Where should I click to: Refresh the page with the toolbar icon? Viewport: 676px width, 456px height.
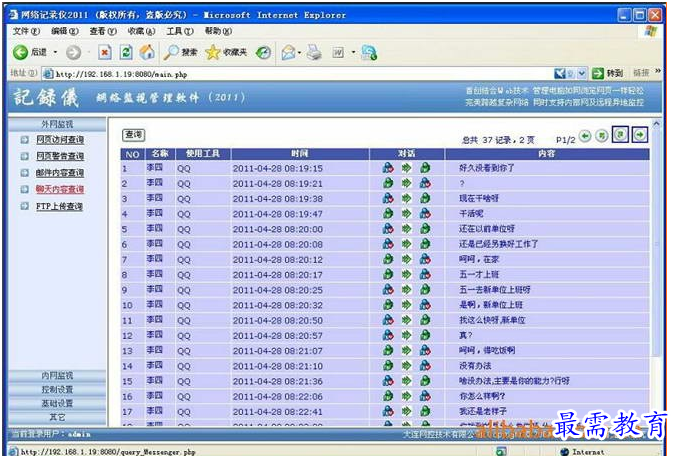[x=126, y=52]
